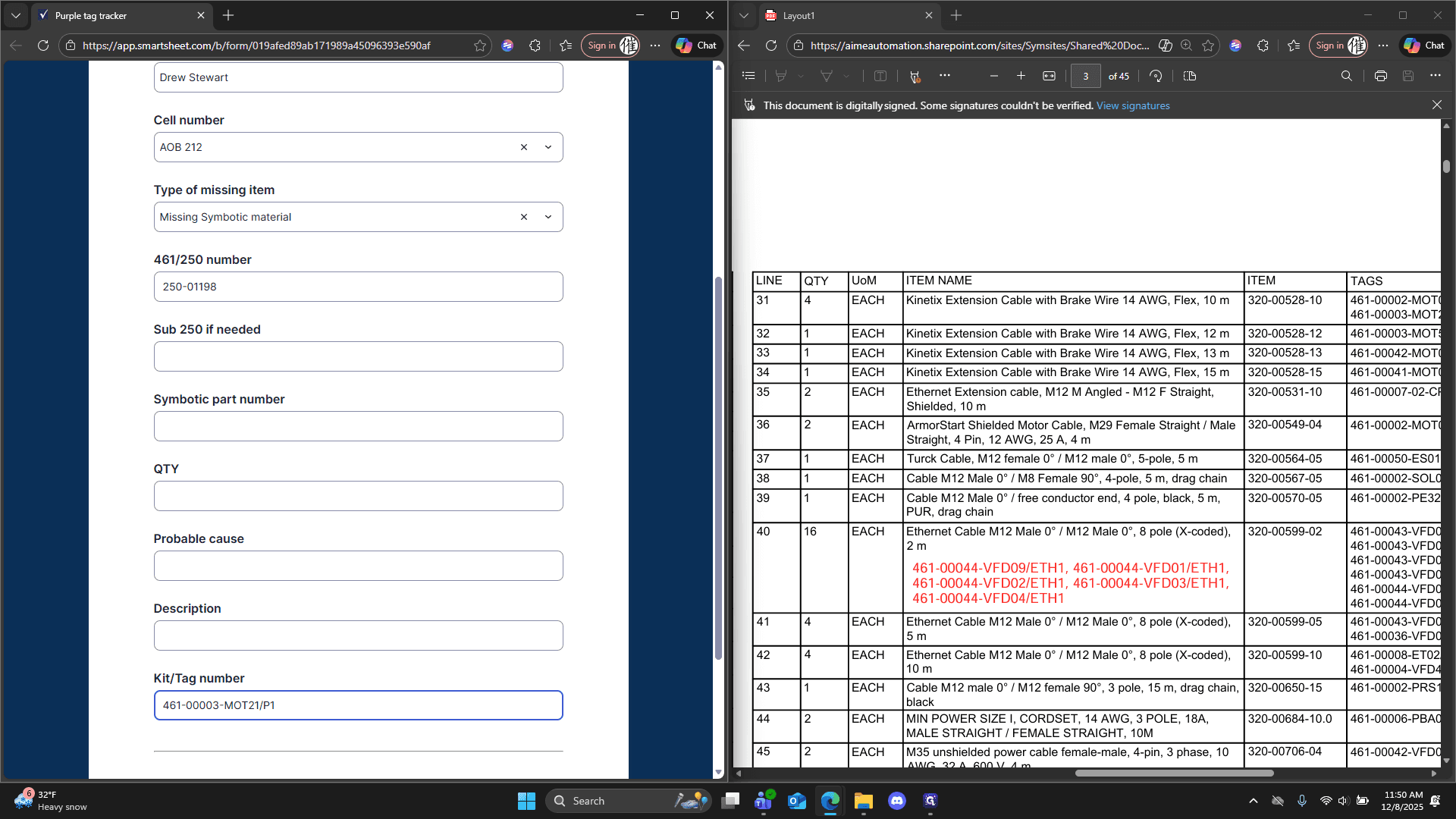Click PDF zoom in plus icon
This screenshot has height=819, width=1456.
pyautogui.click(x=1021, y=76)
